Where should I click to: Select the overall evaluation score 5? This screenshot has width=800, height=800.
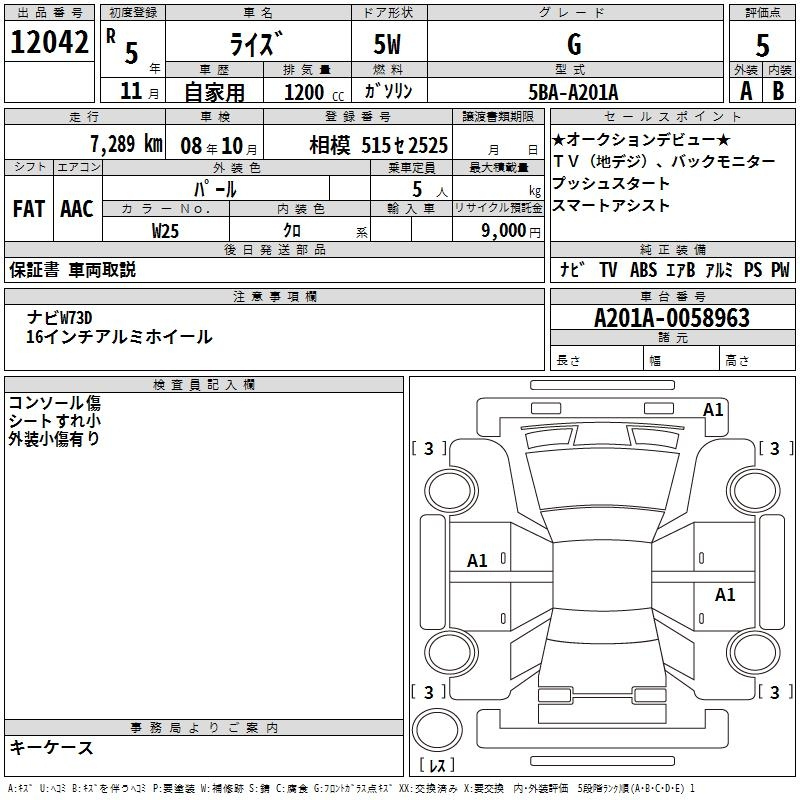click(x=762, y=44)
